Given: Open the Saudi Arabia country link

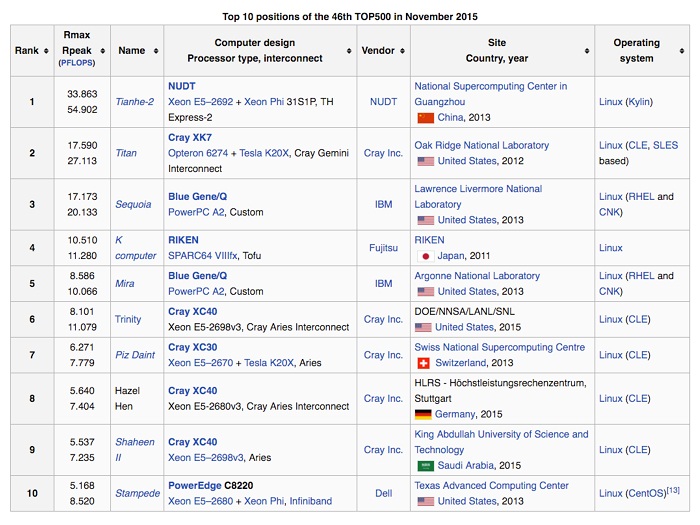Looking at the screenshot, I should pos(466,466).
